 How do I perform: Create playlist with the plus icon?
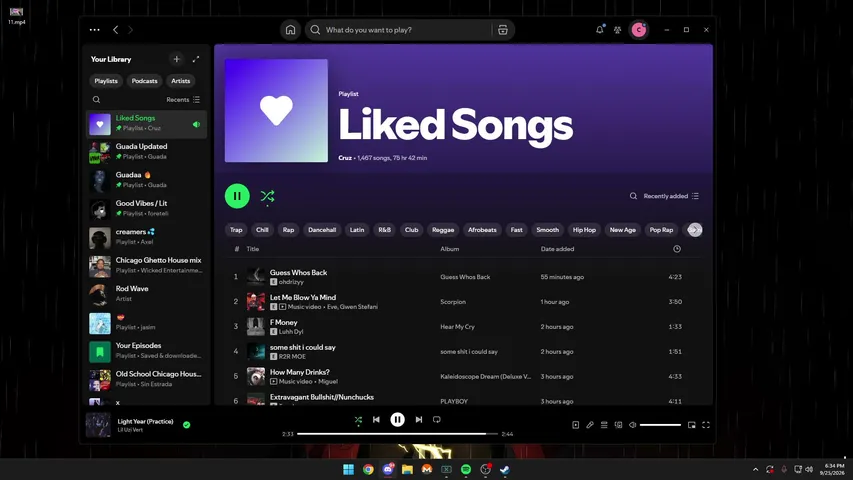[176, 59]
